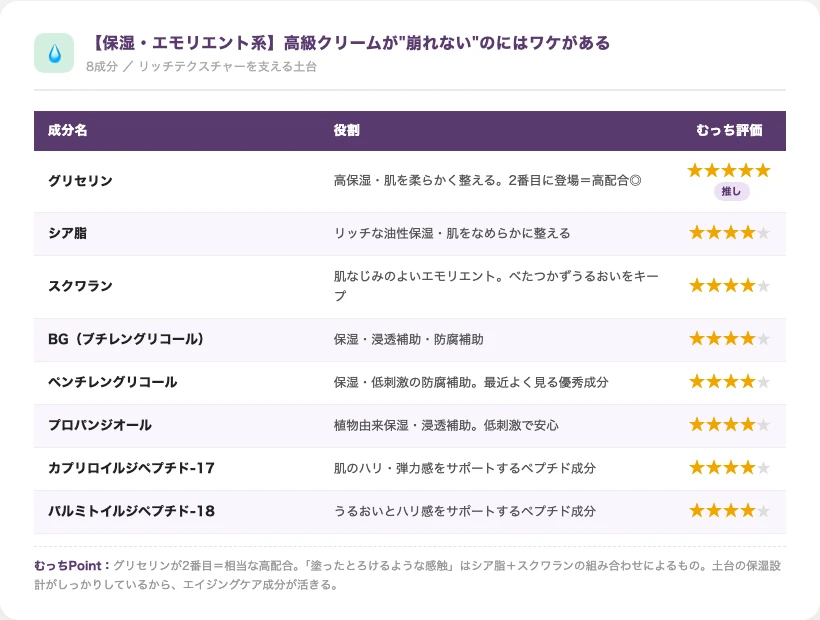Select the スクワラン ingredient name
Screen dimensions: 820x620
coord(81,286)
